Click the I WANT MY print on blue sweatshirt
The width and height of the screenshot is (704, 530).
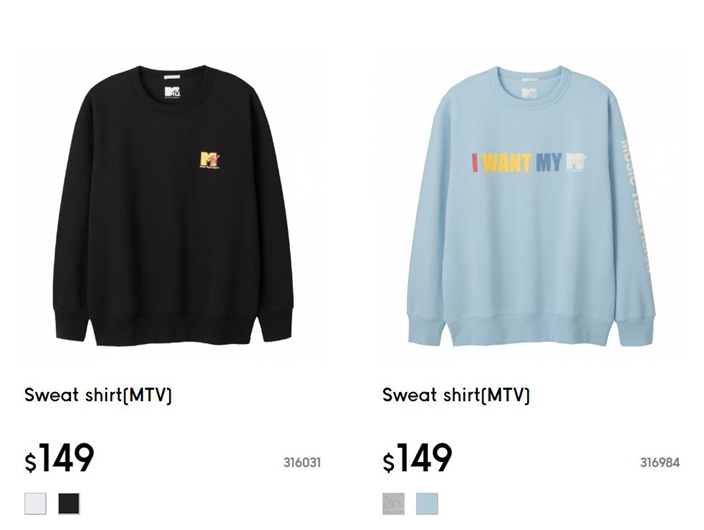(x=516, y=163)
